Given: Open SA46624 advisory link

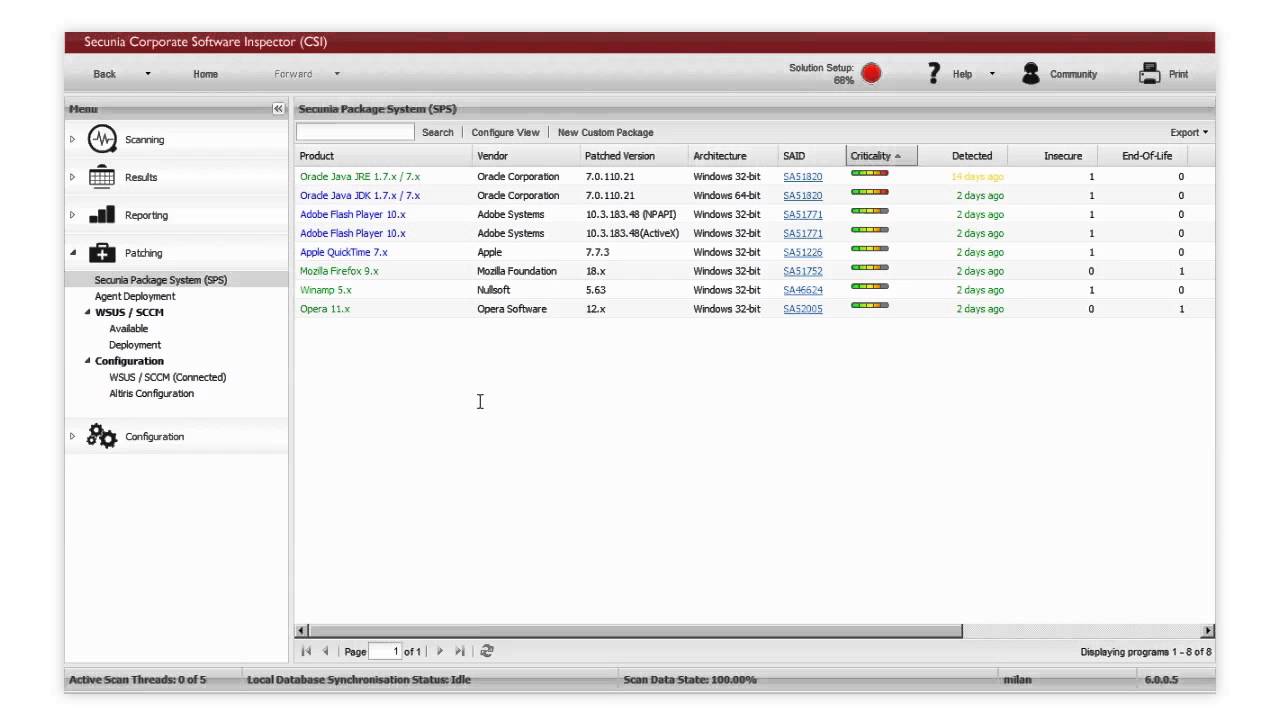Looking at the screenshot, I should (x=803, y=290).
